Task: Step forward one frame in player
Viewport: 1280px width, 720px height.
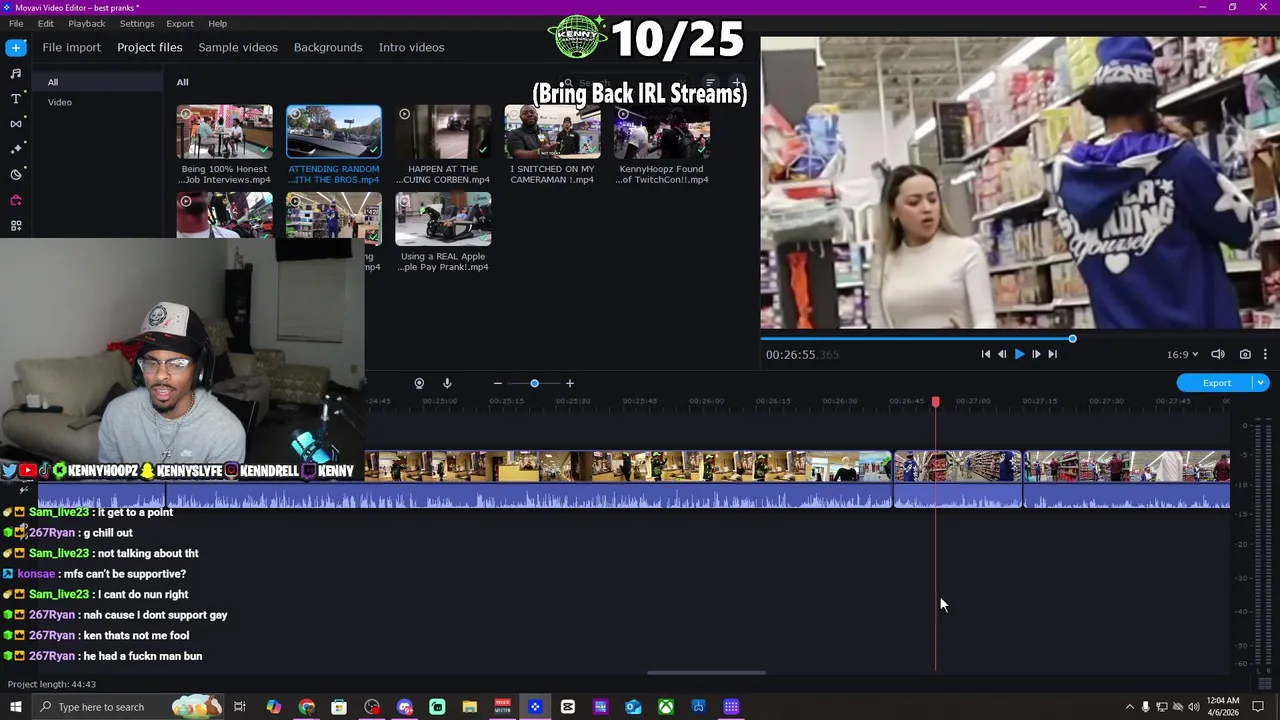Action: point(1036,354)
